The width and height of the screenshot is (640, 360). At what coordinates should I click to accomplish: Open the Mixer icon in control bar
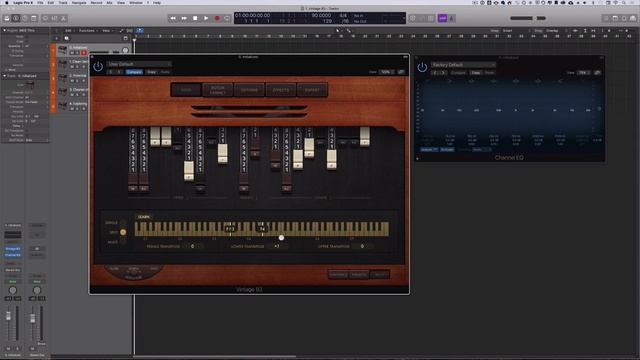(54, 18)
